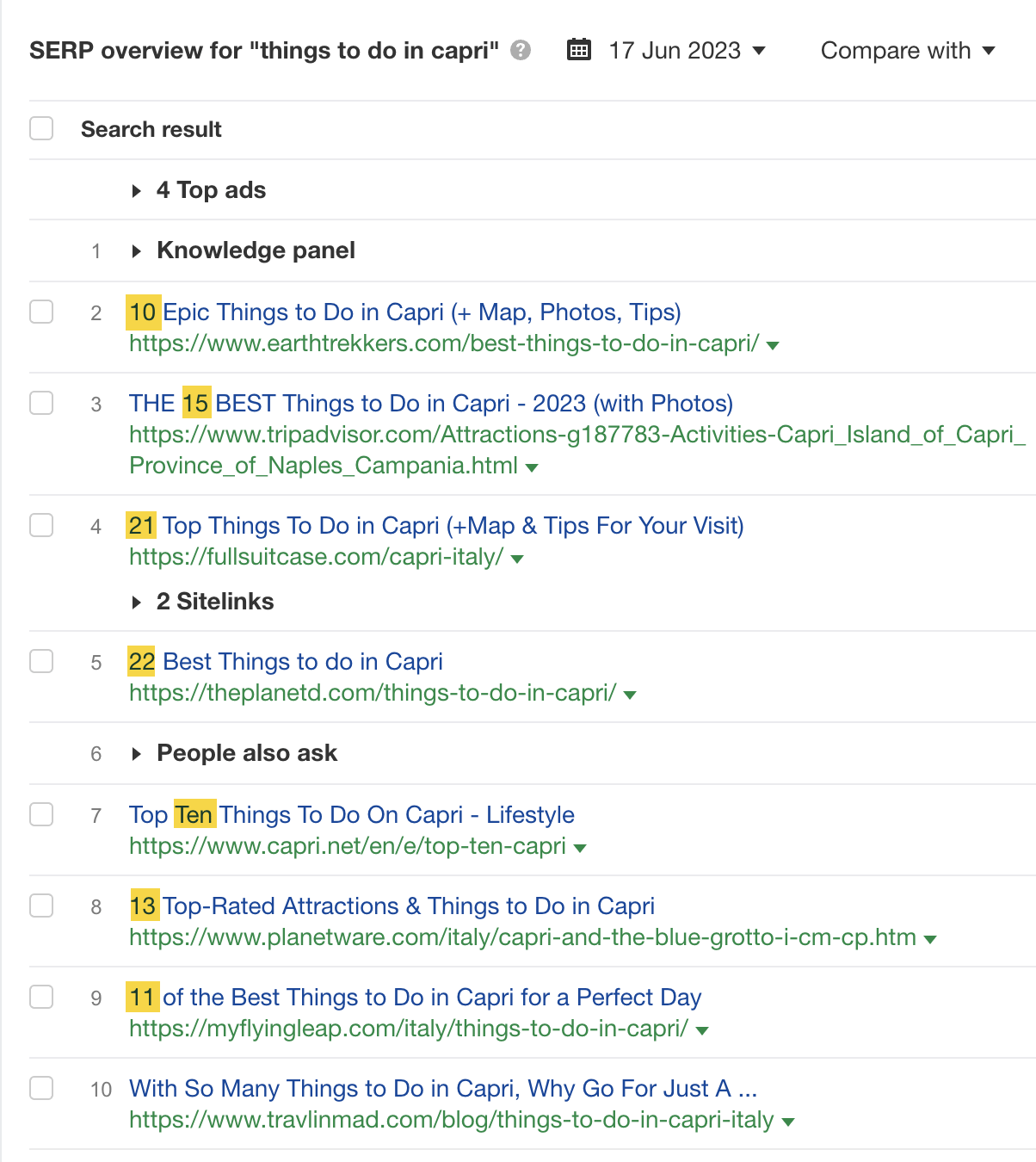Open the fullsuitcase.com URL options caret

click(515, 559)
